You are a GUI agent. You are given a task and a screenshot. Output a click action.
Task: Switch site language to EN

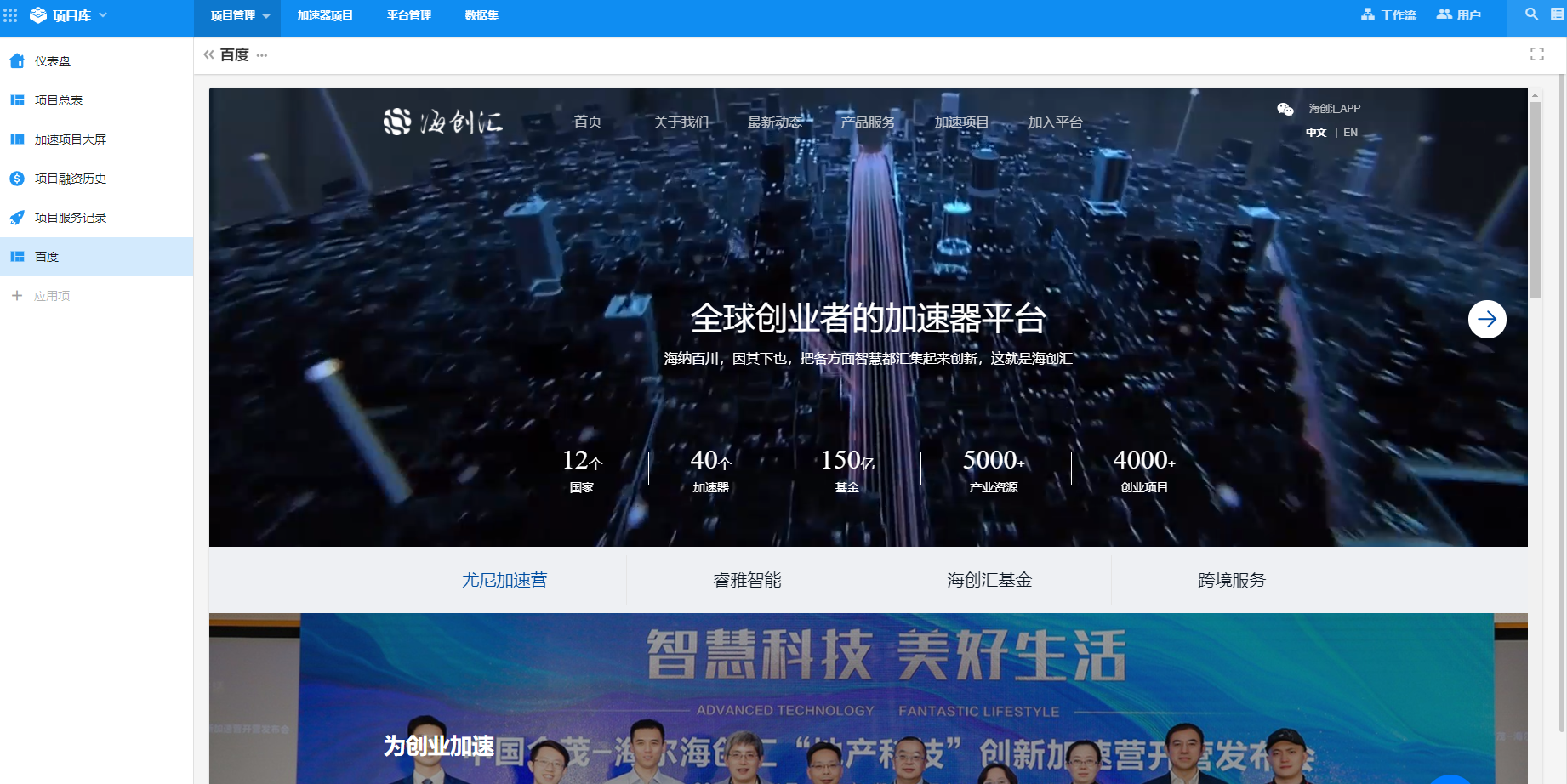[1350, 133]
